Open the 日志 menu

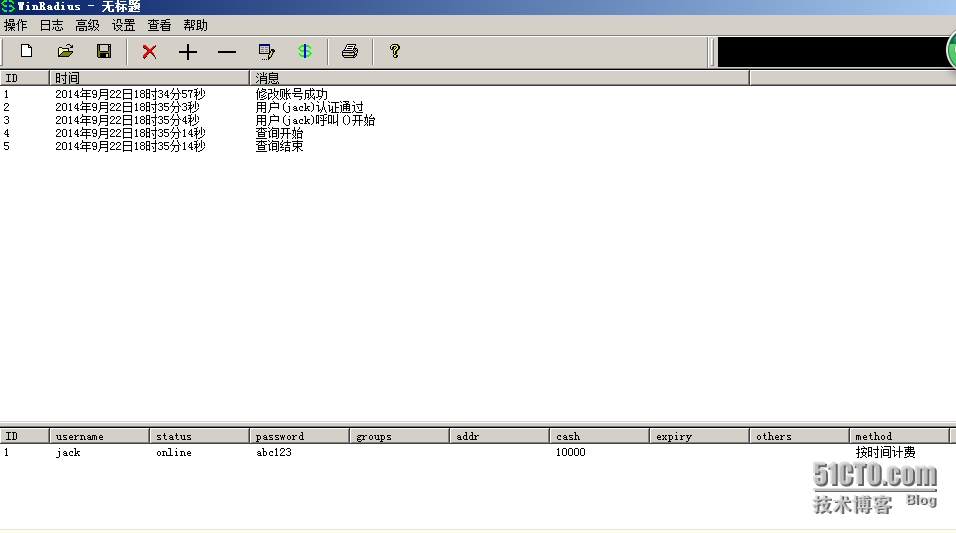(51, 26)
